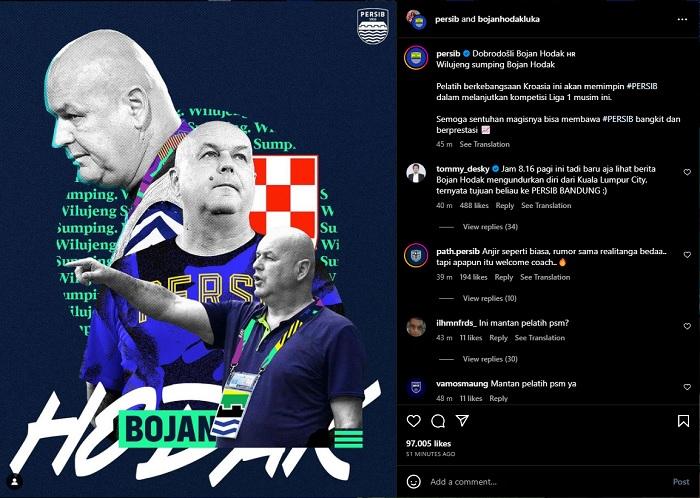Click See Translation under the caption

click(484, 144)
